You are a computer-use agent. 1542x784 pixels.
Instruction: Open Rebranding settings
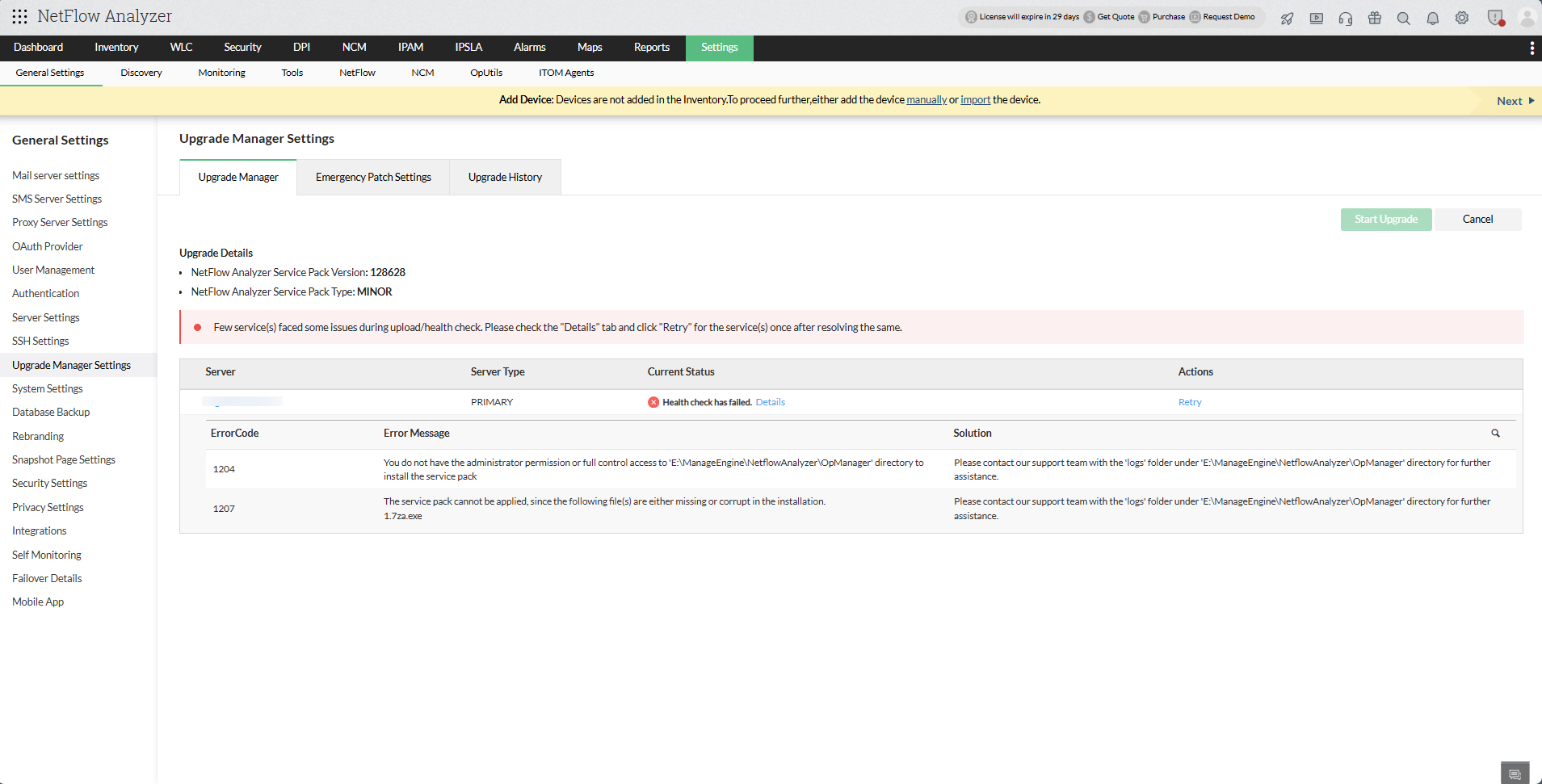[38, 436]
